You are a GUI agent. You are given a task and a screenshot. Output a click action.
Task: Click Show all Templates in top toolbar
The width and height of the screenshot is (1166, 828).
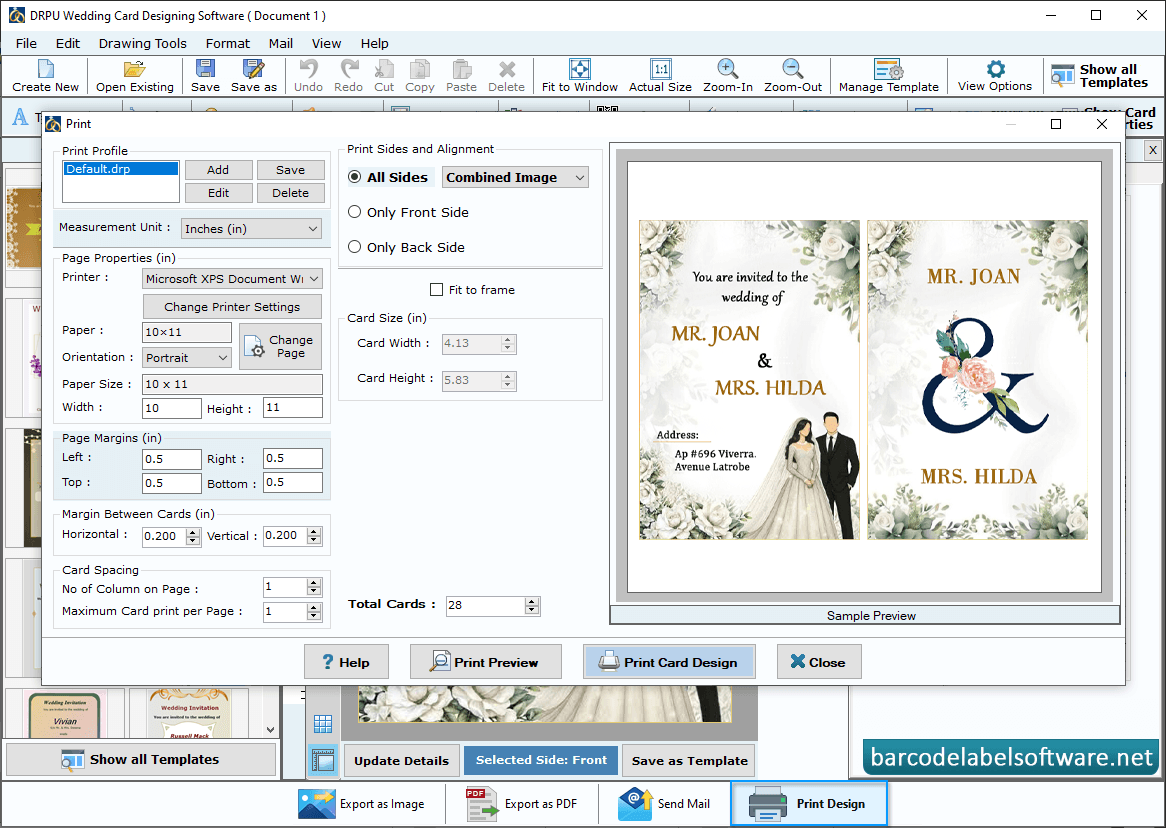point(1100,76)
